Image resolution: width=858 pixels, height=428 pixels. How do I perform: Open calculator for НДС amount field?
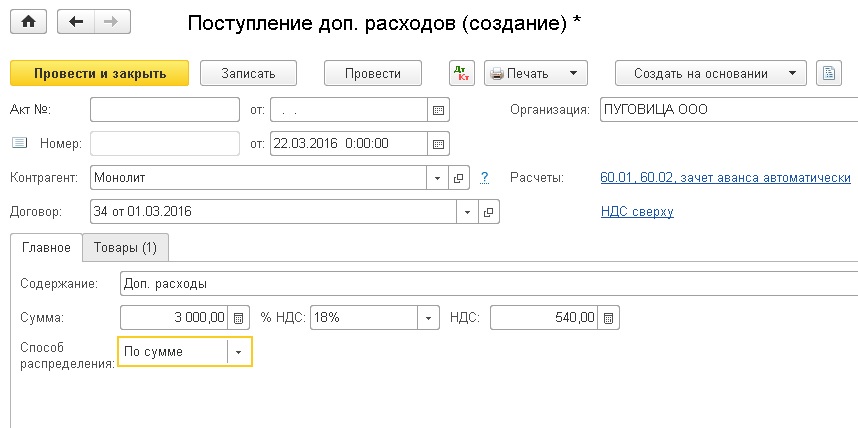coord(608,317)
